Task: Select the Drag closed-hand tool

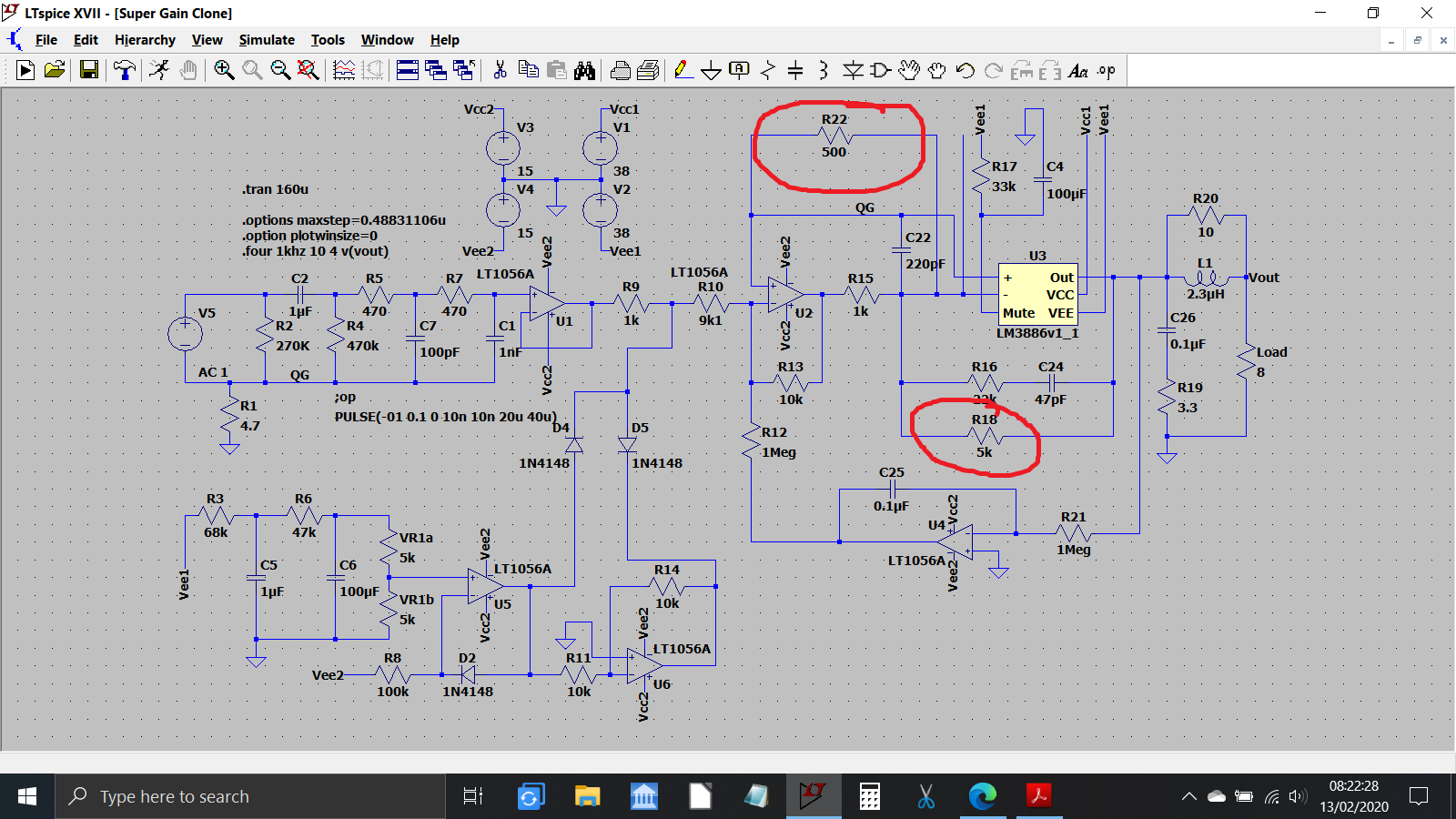Action: pos(937,70)
